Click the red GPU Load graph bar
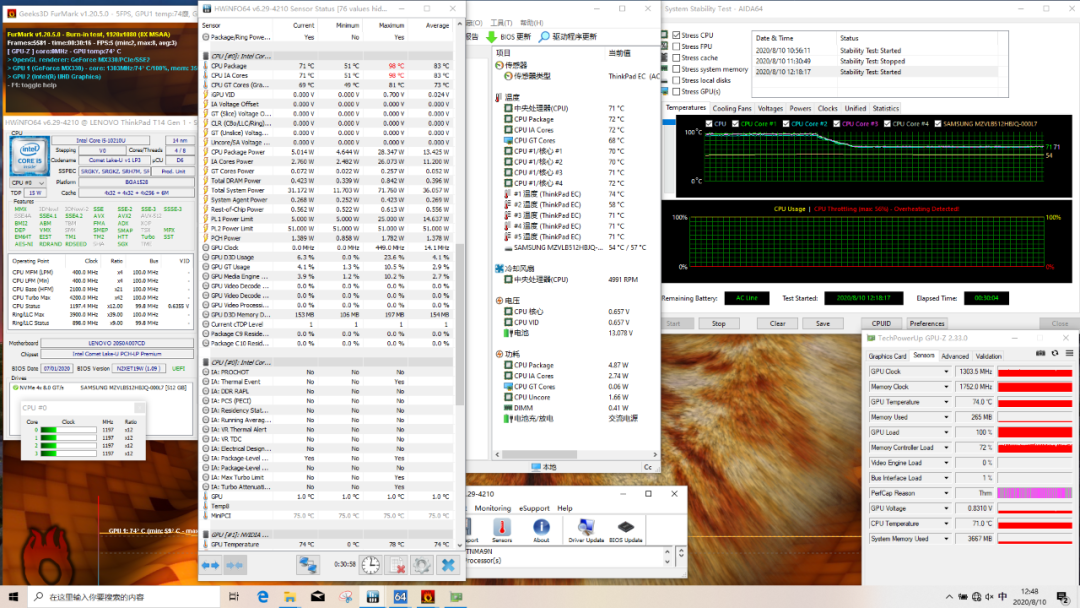1080x608 pixels. [x=1035, y=432]
